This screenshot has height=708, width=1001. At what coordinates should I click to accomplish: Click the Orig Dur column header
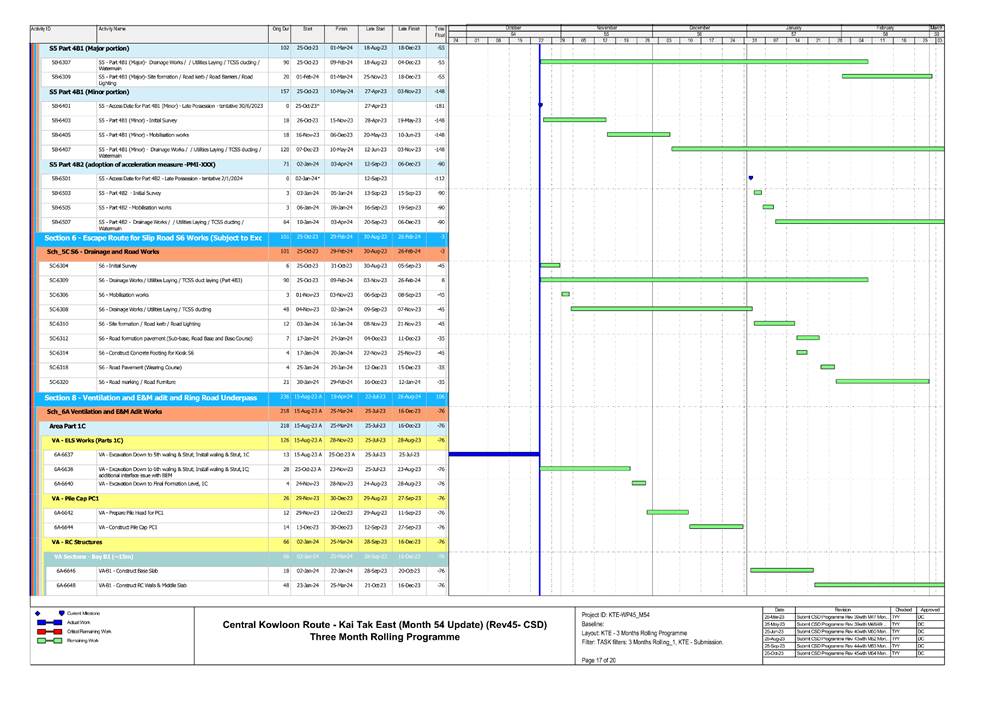click(x=281, y=30)
